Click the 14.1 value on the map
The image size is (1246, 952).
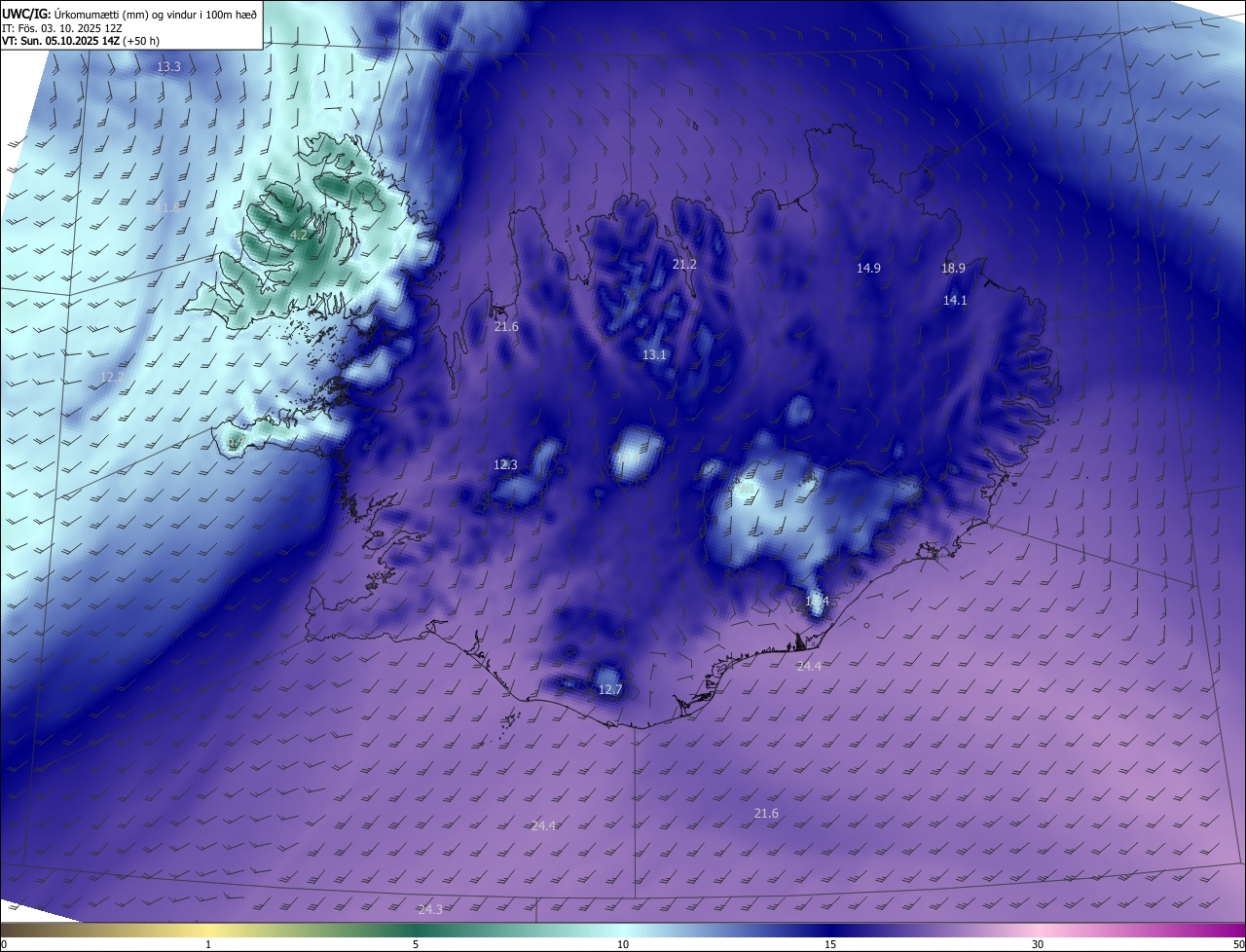[955, 301]
